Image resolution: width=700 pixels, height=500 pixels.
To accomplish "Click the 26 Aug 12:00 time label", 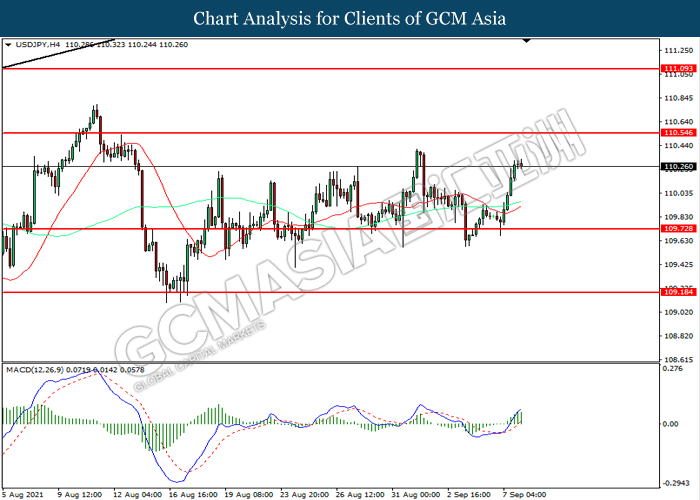I will click(360, 495).
